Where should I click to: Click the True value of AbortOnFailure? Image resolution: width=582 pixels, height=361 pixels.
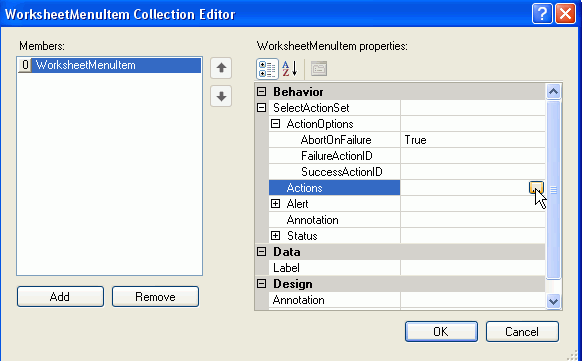click(416, 140)
